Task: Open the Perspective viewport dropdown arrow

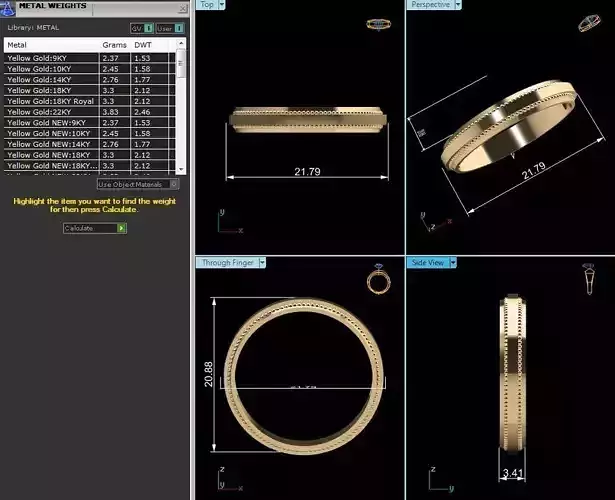Action: (x=458, y=4)
